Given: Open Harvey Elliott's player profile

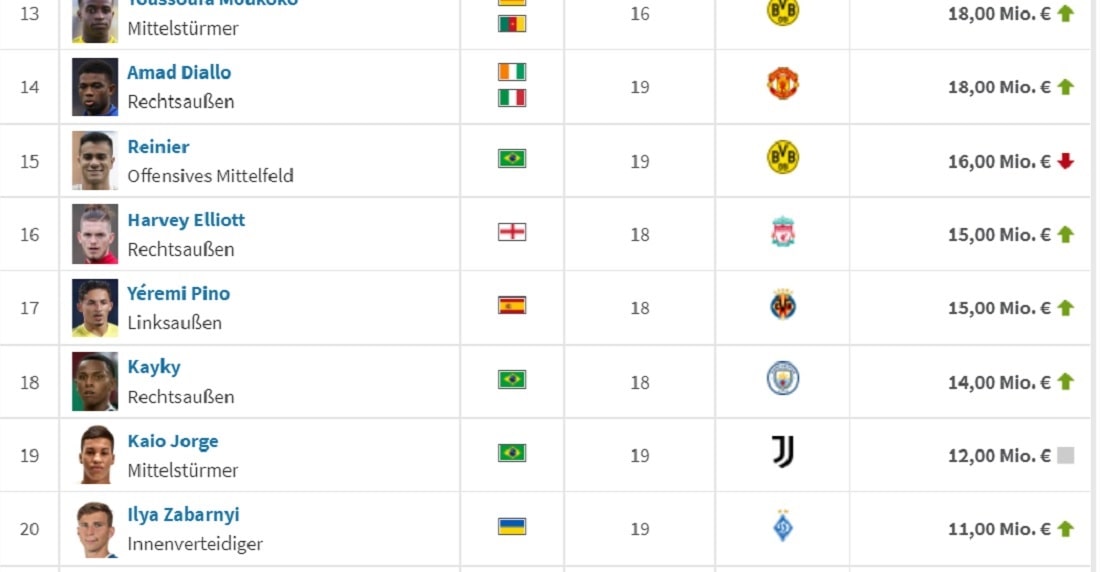Looking at the screenshot, I should [186, 220].
